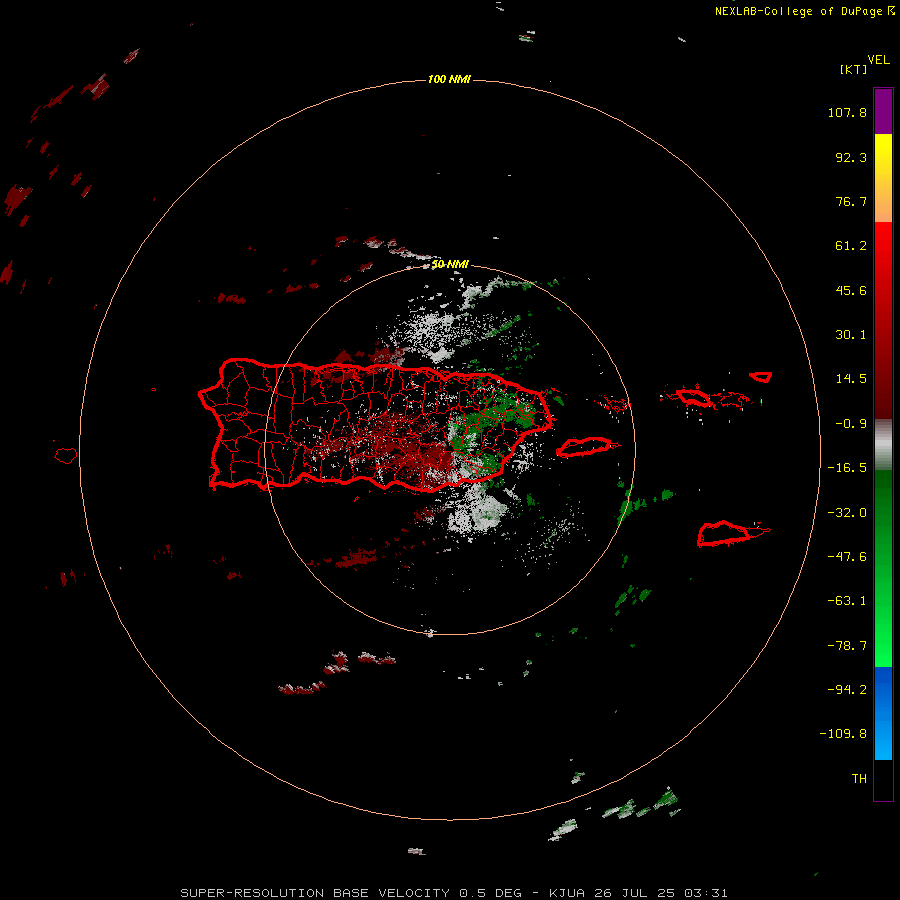Click the blue color bar segment

coord(883,713)
